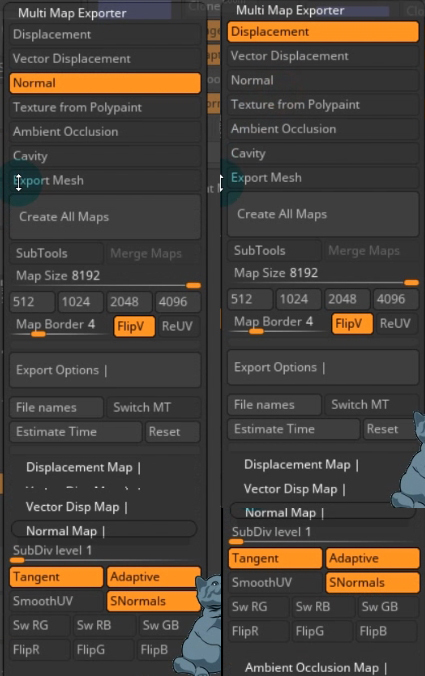Toggle SNormals in the left panel

point(153,601)
